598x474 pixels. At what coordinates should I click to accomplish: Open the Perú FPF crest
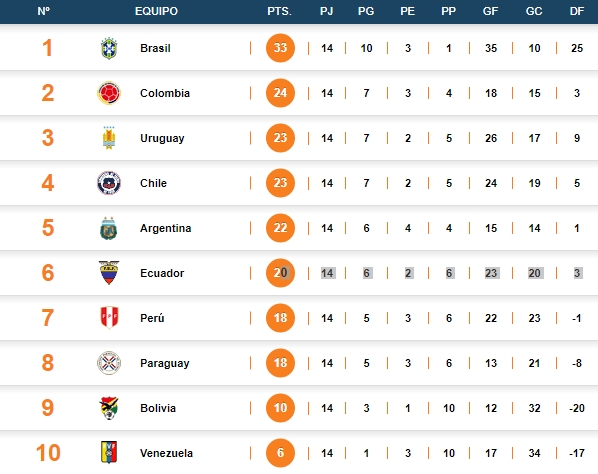click(x=109, y=318)
